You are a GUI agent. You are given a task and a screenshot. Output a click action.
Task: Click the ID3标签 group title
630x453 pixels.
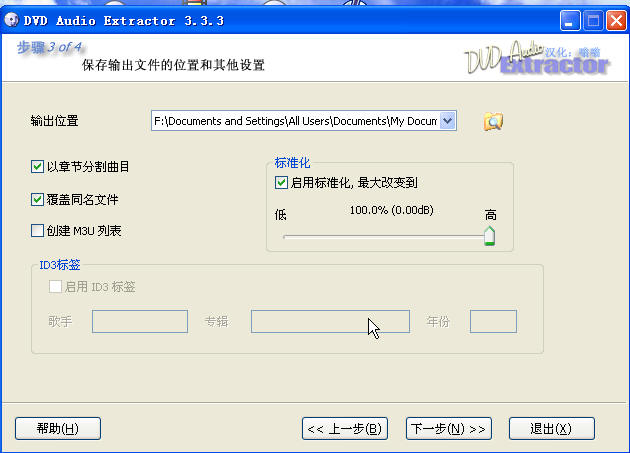[x=60, y=265]
